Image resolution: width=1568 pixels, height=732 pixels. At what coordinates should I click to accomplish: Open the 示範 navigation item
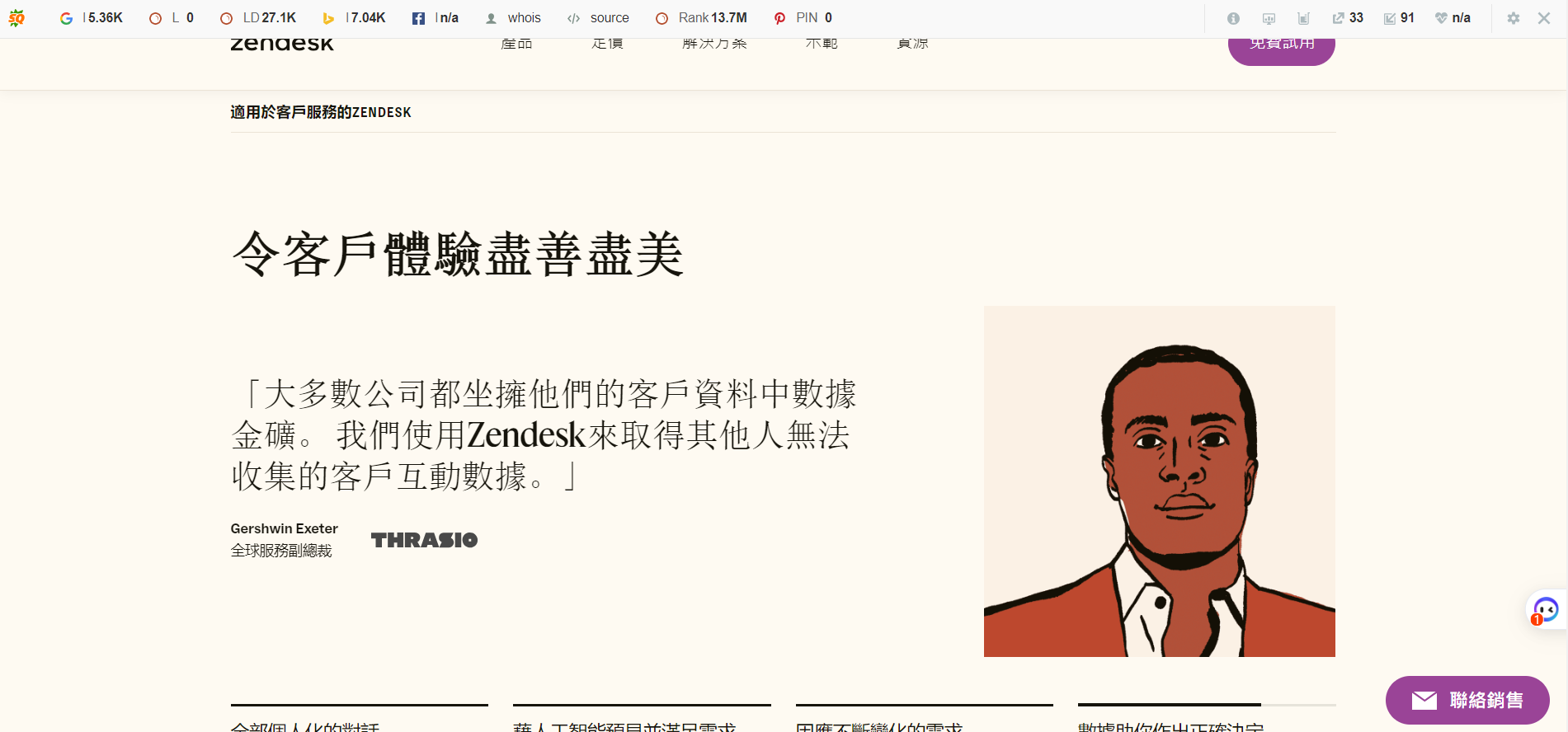[822, 44]
